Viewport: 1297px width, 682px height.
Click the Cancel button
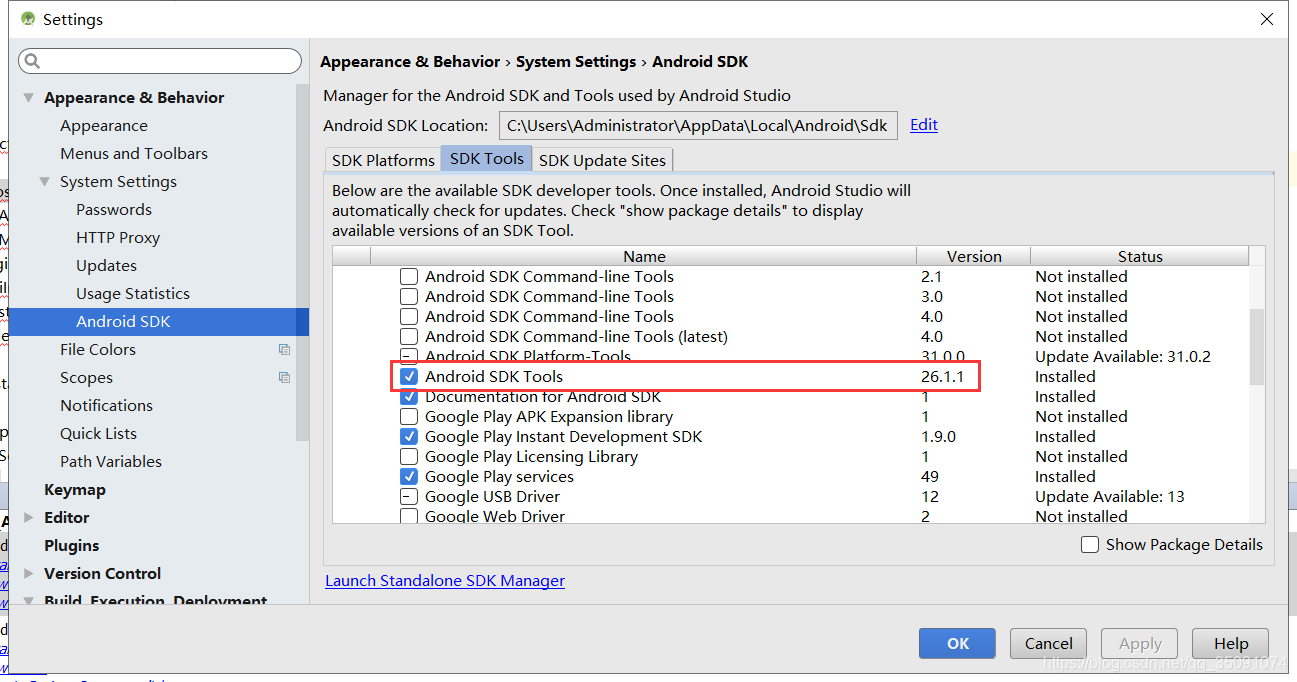[x=1048, y=643]
